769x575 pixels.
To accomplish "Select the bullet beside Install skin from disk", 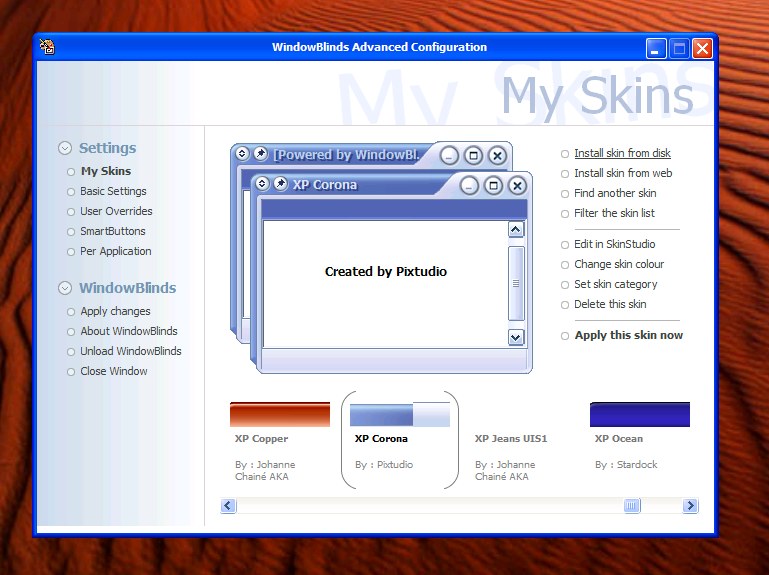I will pos(565,154).
